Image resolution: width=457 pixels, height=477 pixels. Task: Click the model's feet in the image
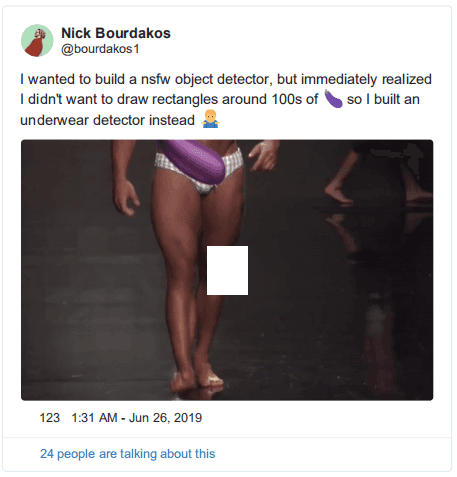[196, 380]
